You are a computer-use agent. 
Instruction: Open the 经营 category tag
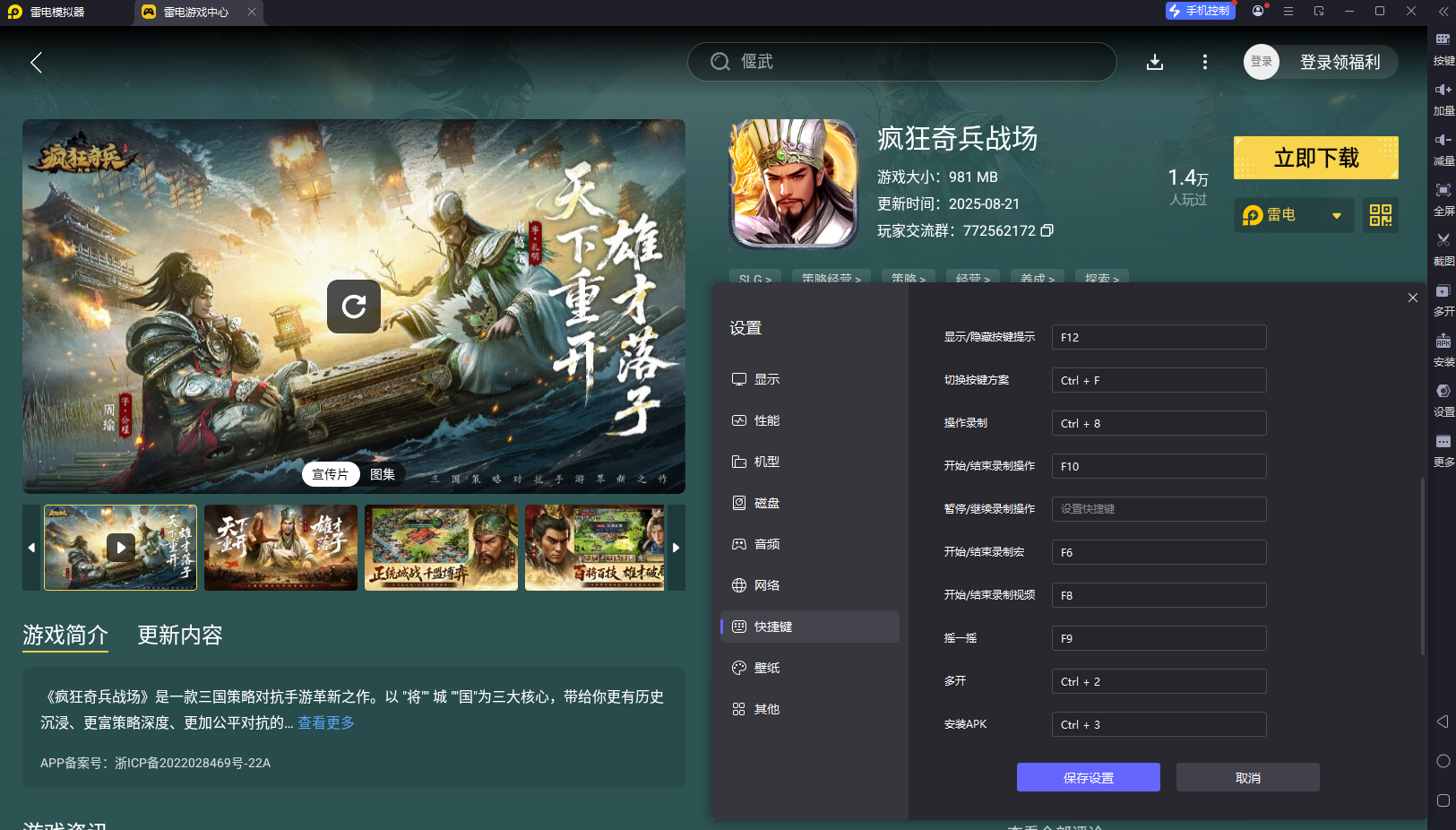coord(973,277)
